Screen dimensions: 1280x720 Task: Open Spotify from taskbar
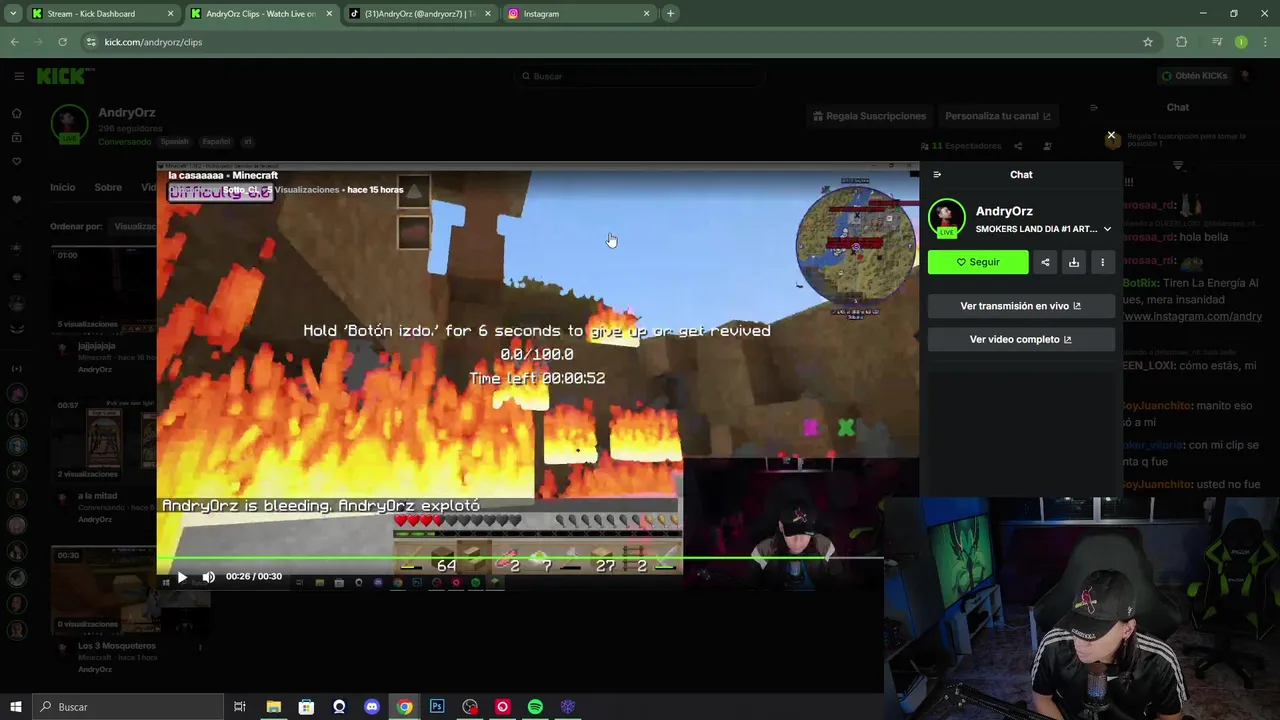click(x=535, y=707)
